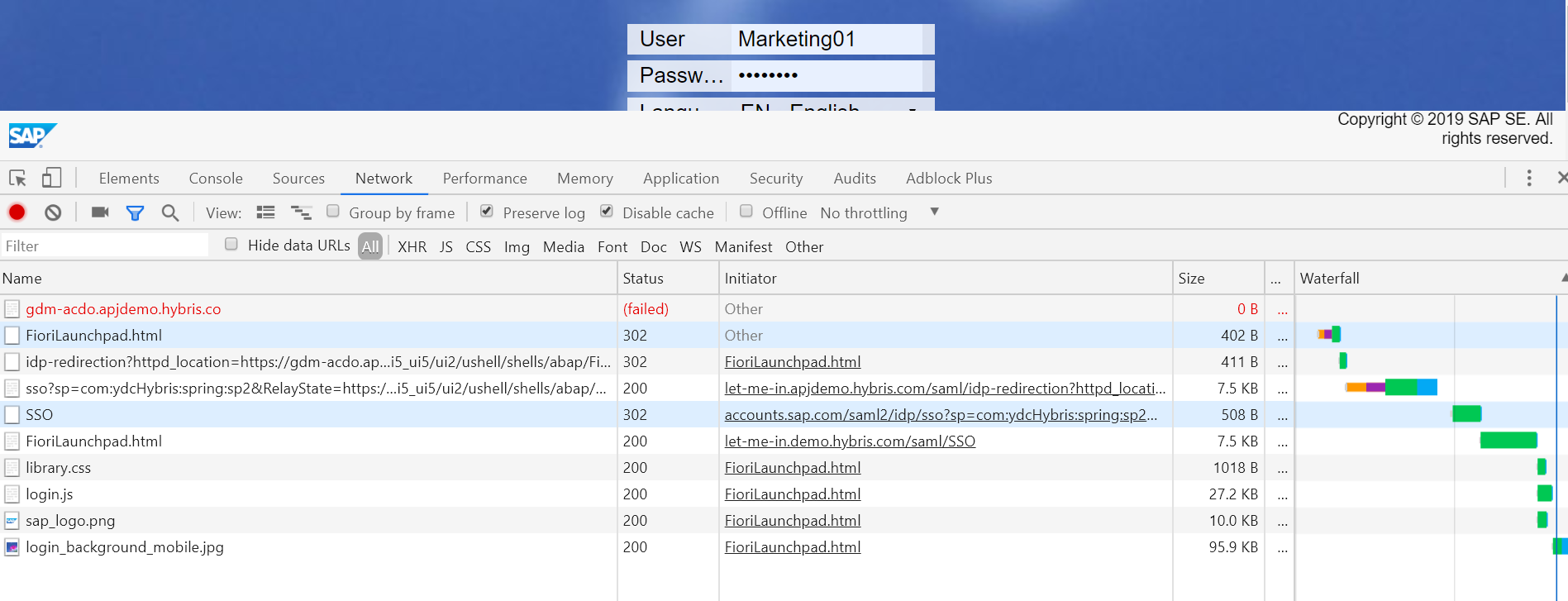
Task: Open the DevTools three-dot customize menu
Action: pos(1529,178)
